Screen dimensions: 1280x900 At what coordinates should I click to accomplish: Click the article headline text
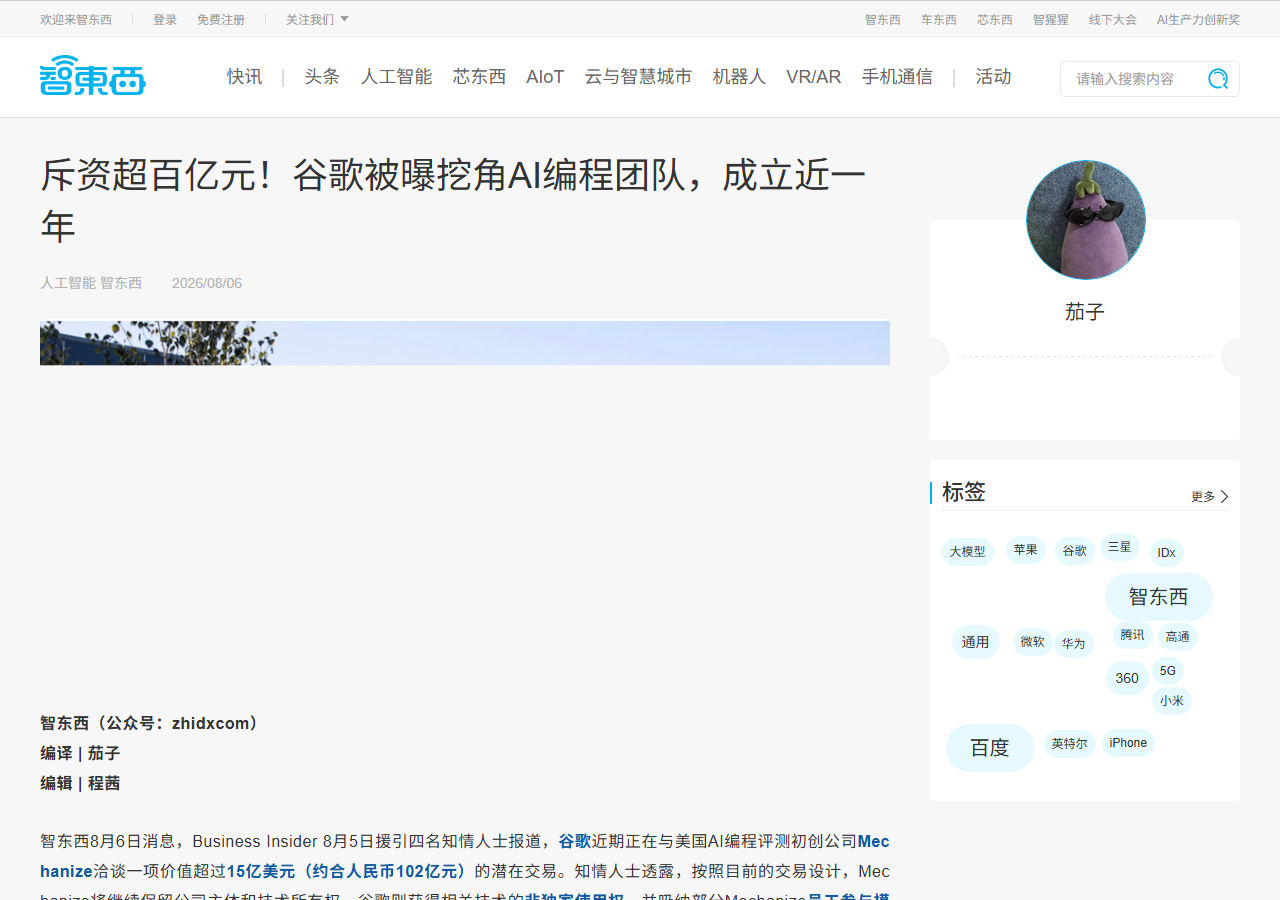(x=453, y=201)
